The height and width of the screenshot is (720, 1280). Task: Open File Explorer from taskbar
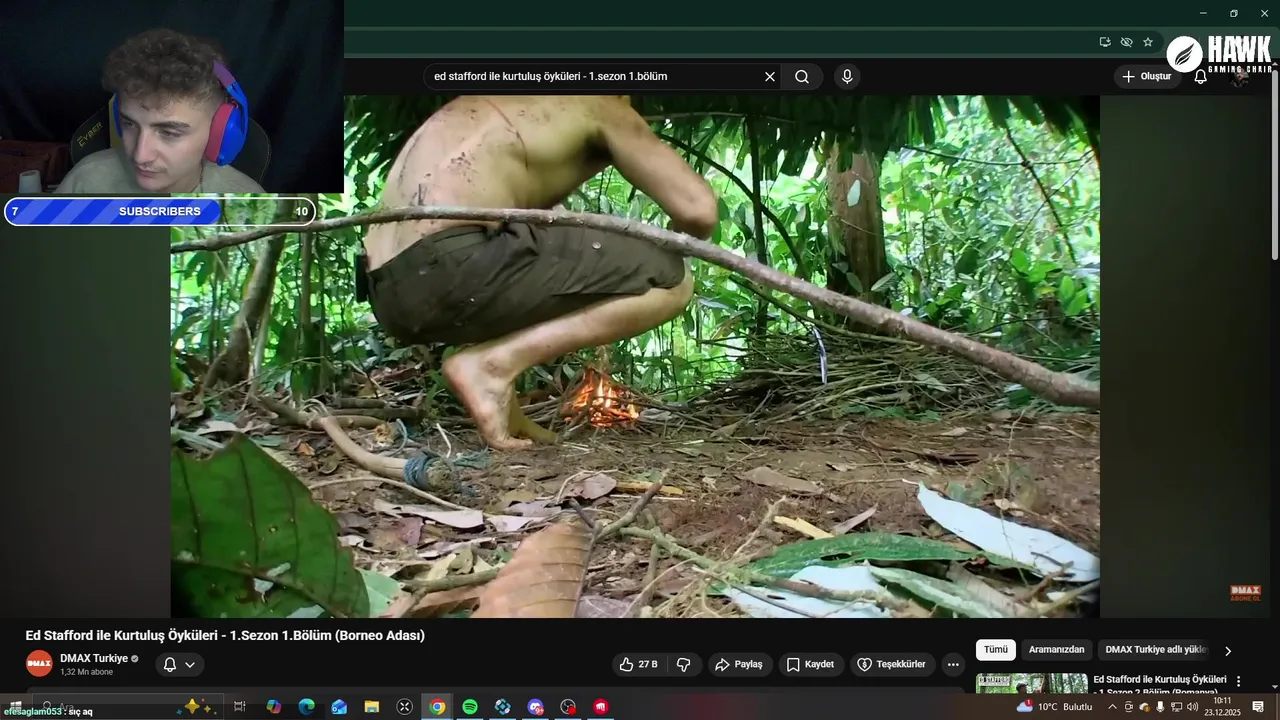pos(372,707)
